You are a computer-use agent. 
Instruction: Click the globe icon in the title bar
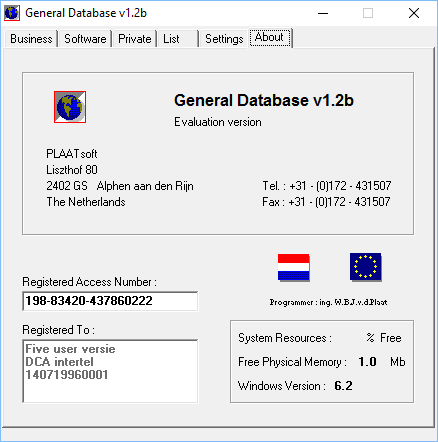click(x=12, y=13)
